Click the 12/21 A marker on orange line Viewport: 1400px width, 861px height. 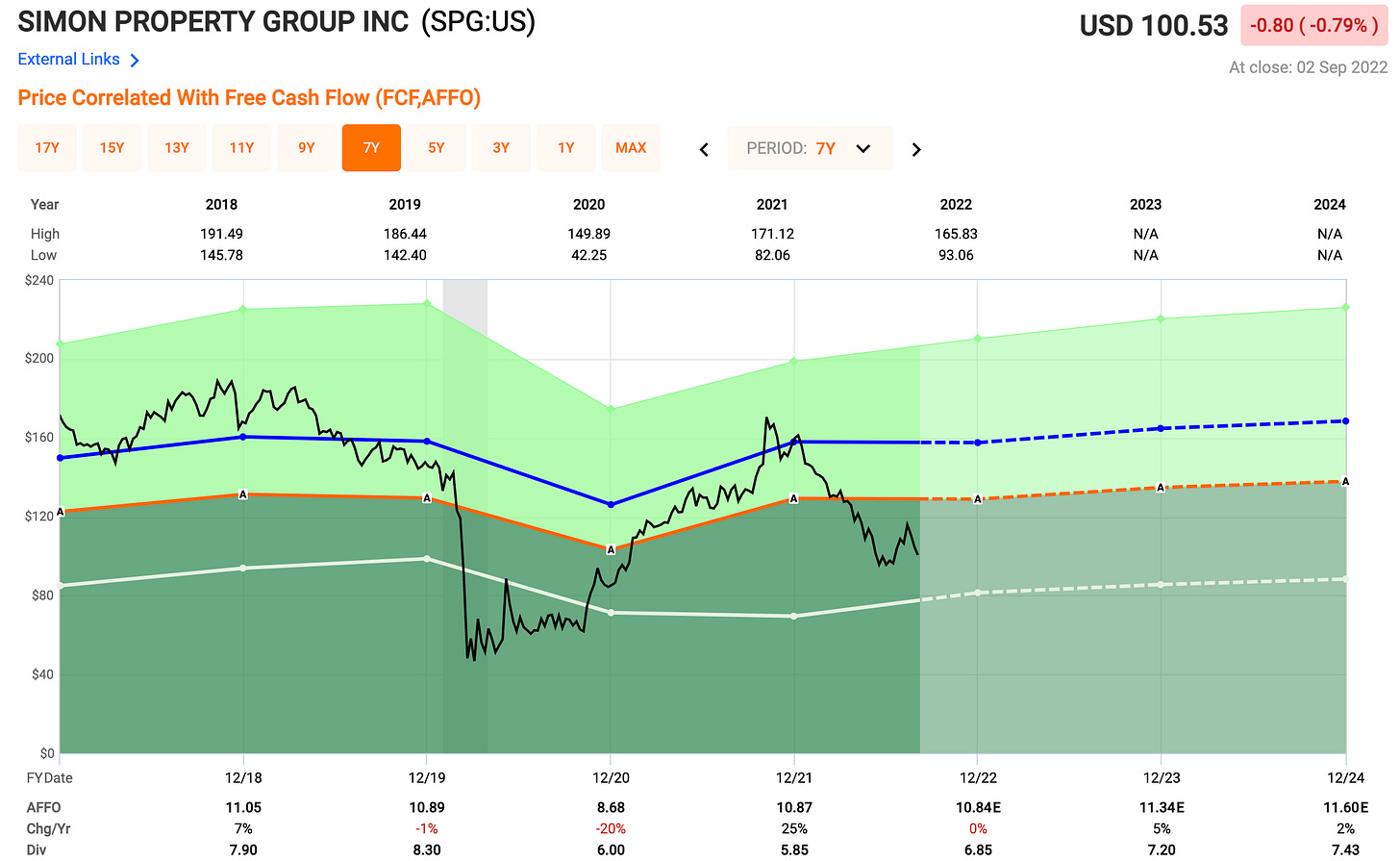(794, 498)
